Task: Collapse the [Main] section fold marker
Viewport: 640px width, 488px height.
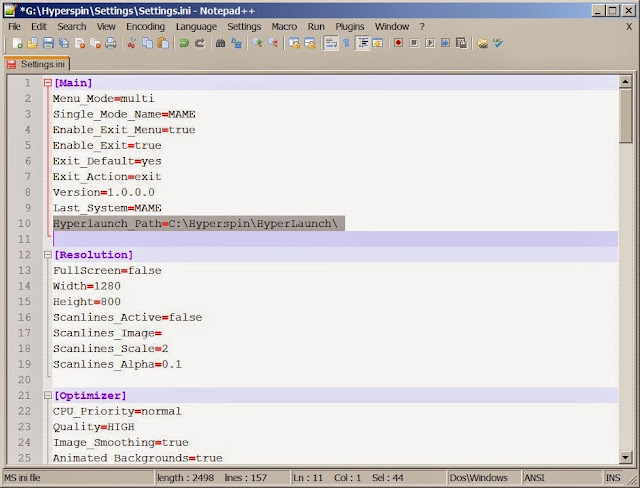Action: click(x=47, y=83)
